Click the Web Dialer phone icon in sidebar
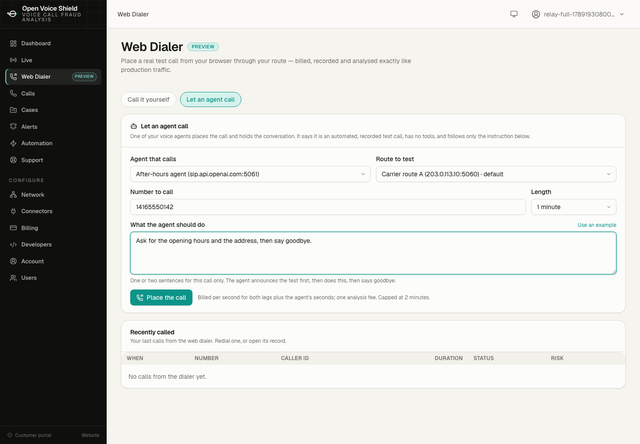 (13, 77)
